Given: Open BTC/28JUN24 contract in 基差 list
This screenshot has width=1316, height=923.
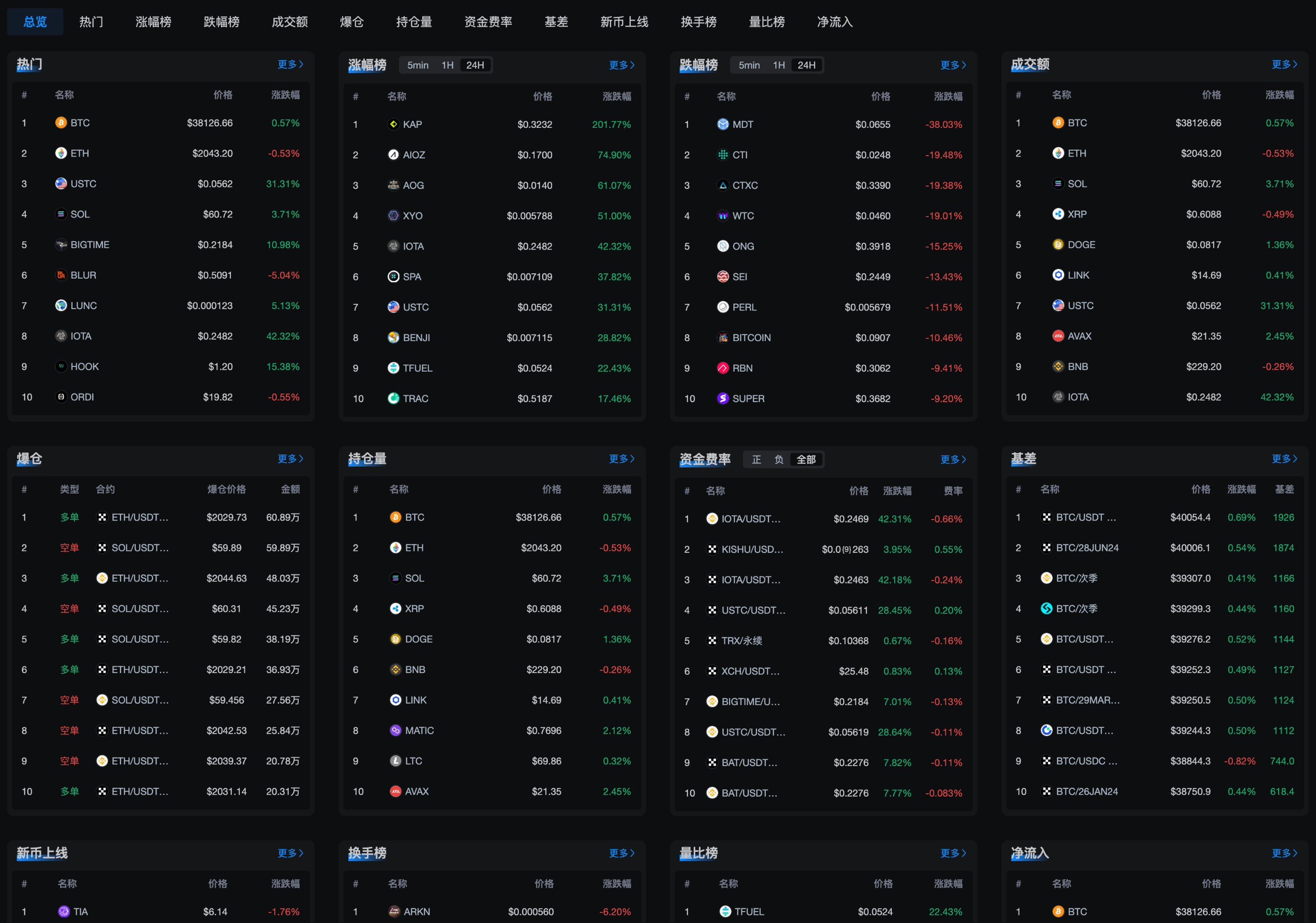Looking at the screenshot, I should [1087, 548].
